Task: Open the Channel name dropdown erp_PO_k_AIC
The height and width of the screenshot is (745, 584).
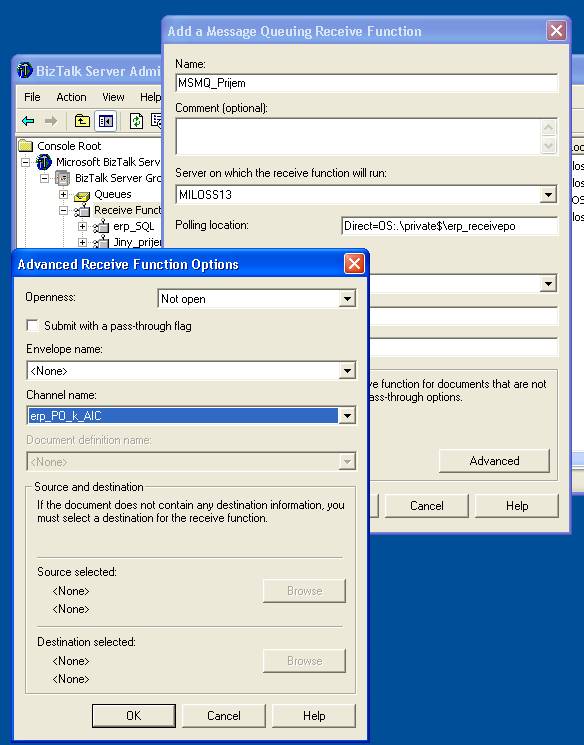Action: coord(347,416)
